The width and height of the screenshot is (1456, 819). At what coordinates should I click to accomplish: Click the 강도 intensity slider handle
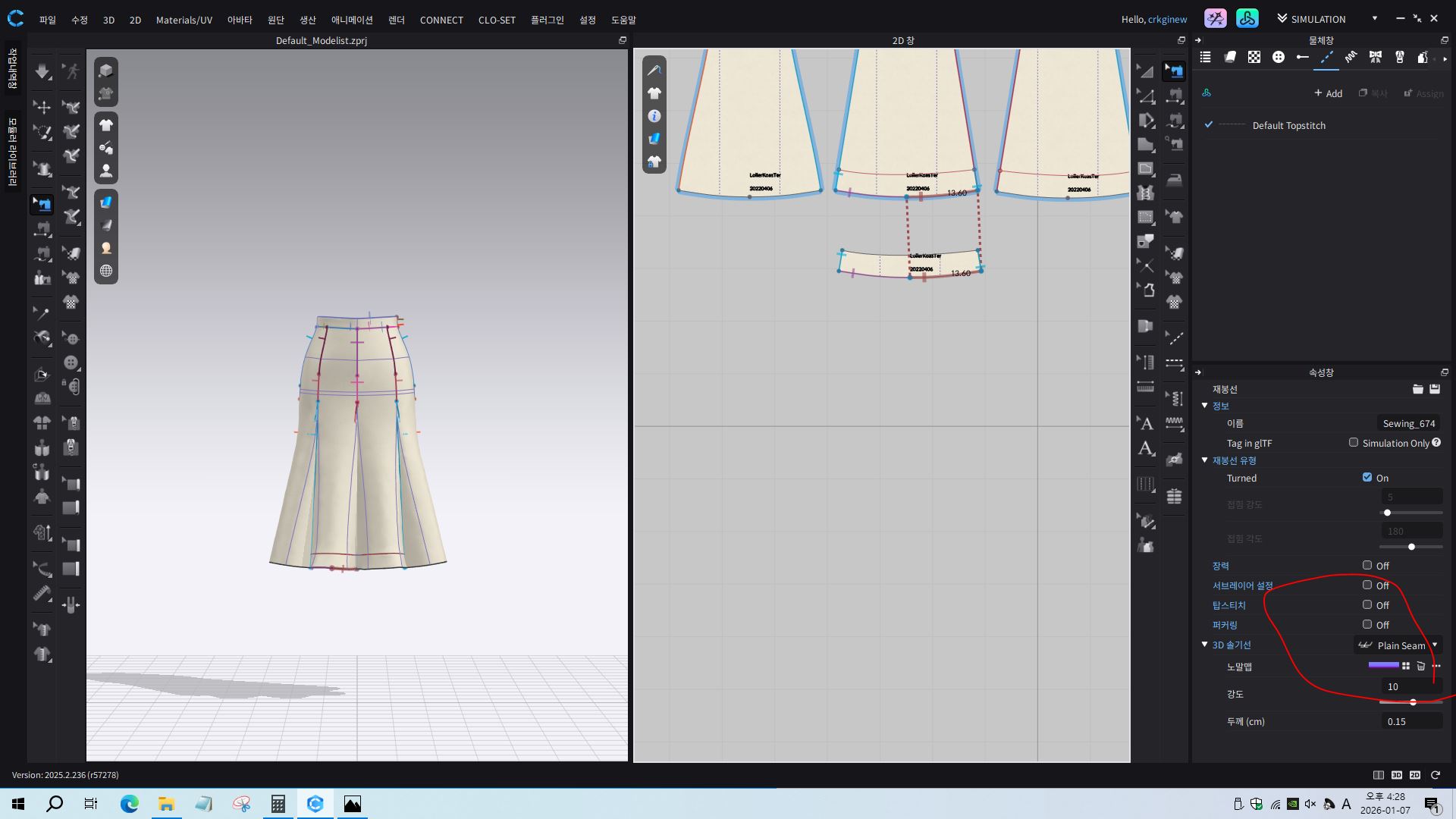coord(1413,702)
